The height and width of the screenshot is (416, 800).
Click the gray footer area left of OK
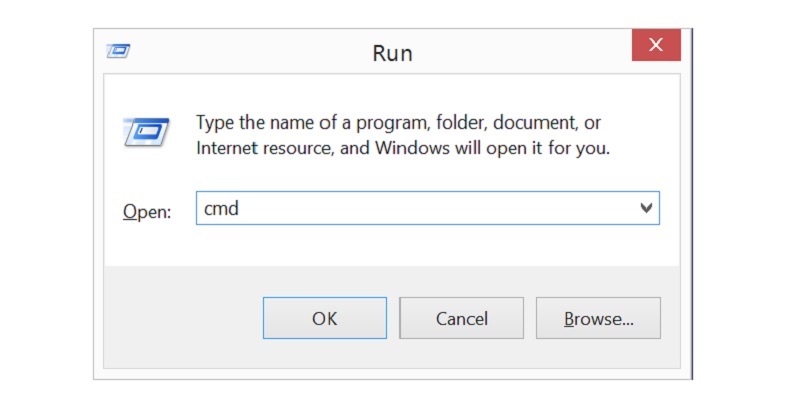180,318
